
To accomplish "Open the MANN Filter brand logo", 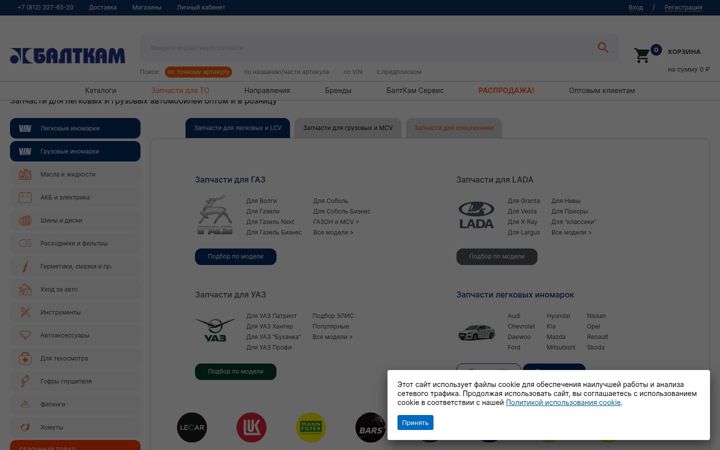I will tap(311, 428).
